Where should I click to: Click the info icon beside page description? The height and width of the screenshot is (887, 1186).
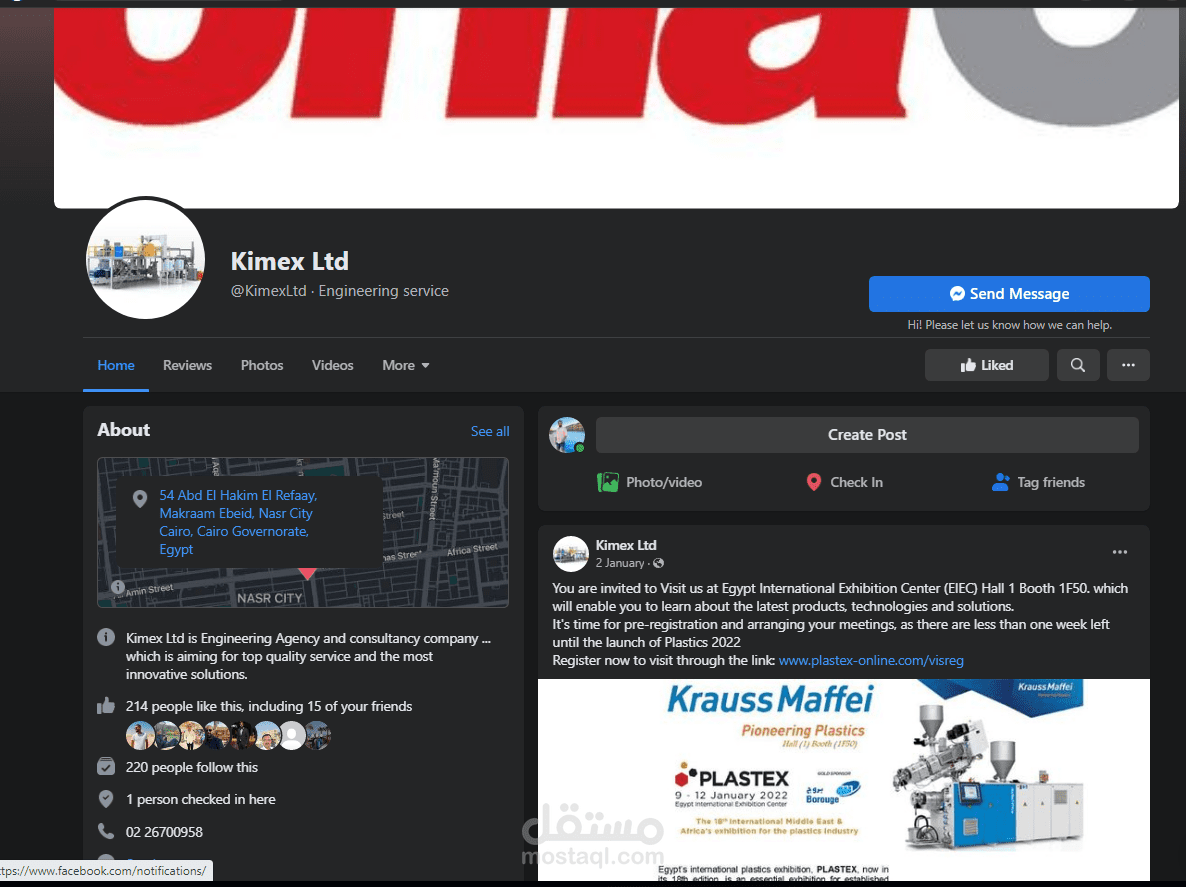pyautogui.click(x=106, y=637)
